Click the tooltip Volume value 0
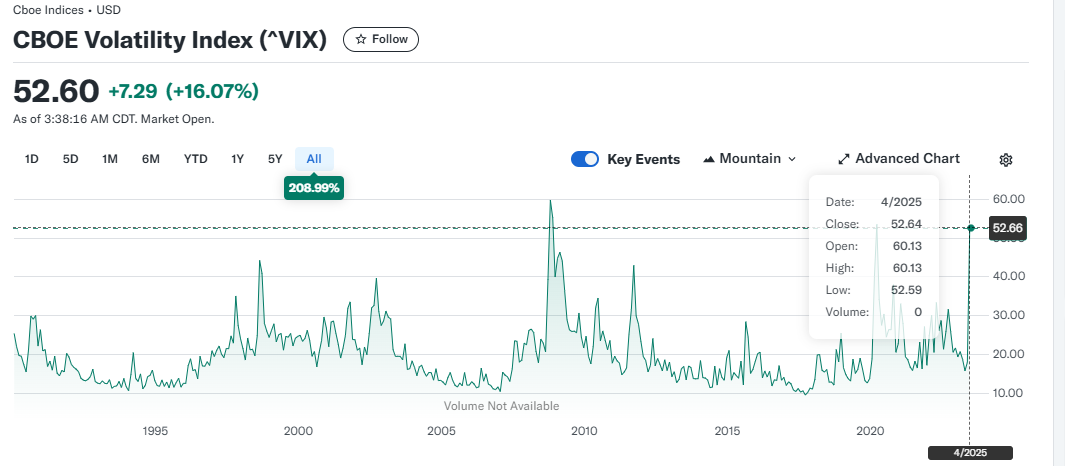Screen dimensions: 1065x466 tap(918, 312)
